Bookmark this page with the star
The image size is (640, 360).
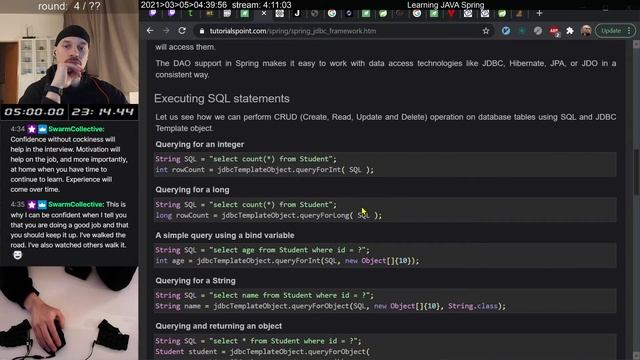[x=486, y=31]
